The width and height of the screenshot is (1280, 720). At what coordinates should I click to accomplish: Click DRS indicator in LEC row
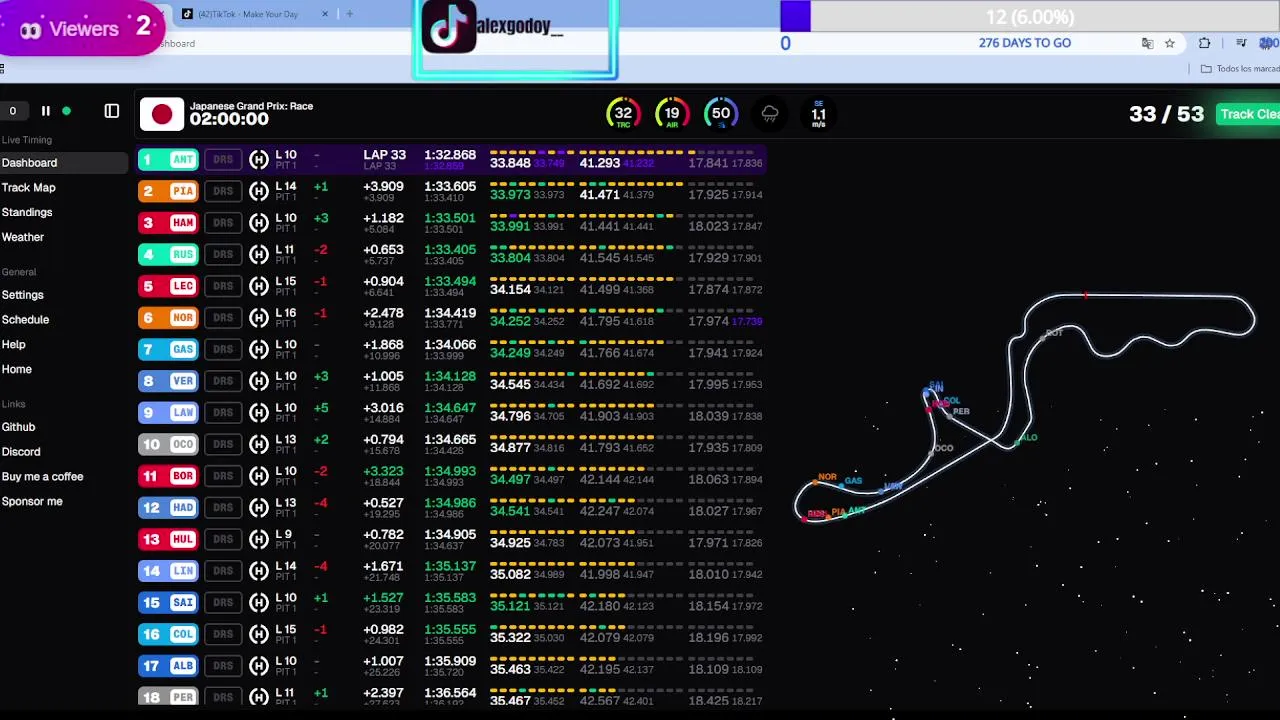(x=223, y=286)
